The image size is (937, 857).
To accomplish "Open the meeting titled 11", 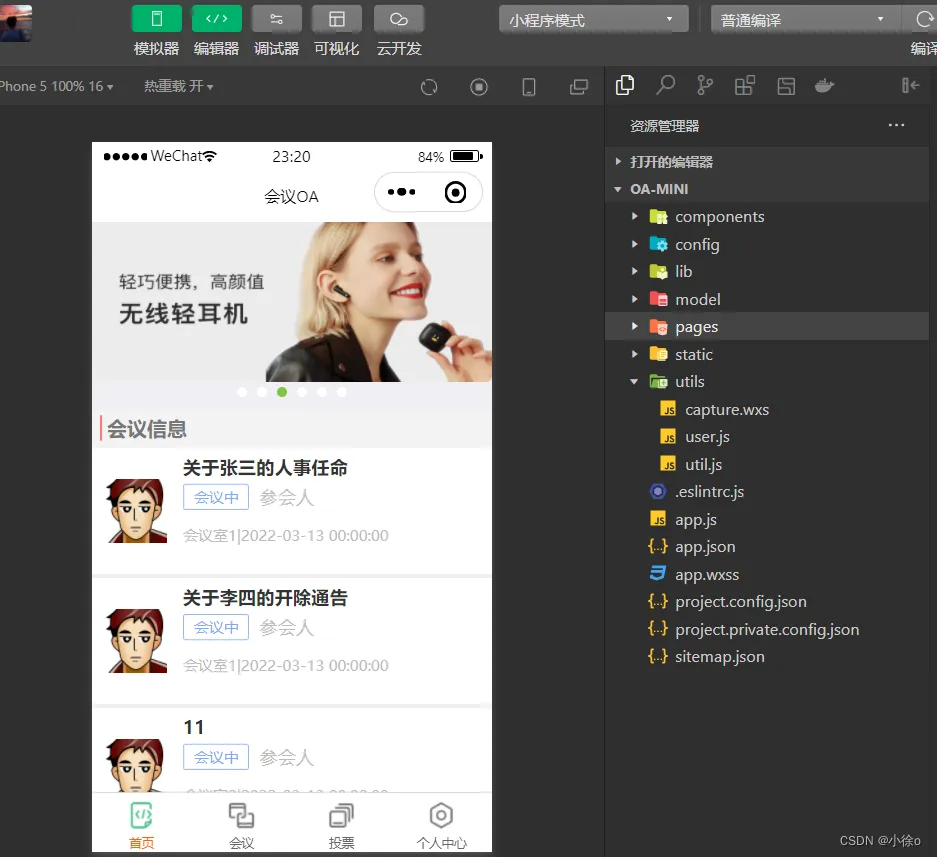I will coord(292,751).
